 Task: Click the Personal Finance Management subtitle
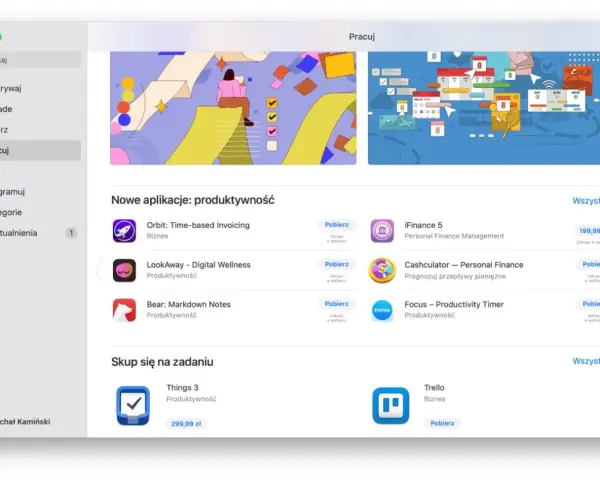click(454, 236)
